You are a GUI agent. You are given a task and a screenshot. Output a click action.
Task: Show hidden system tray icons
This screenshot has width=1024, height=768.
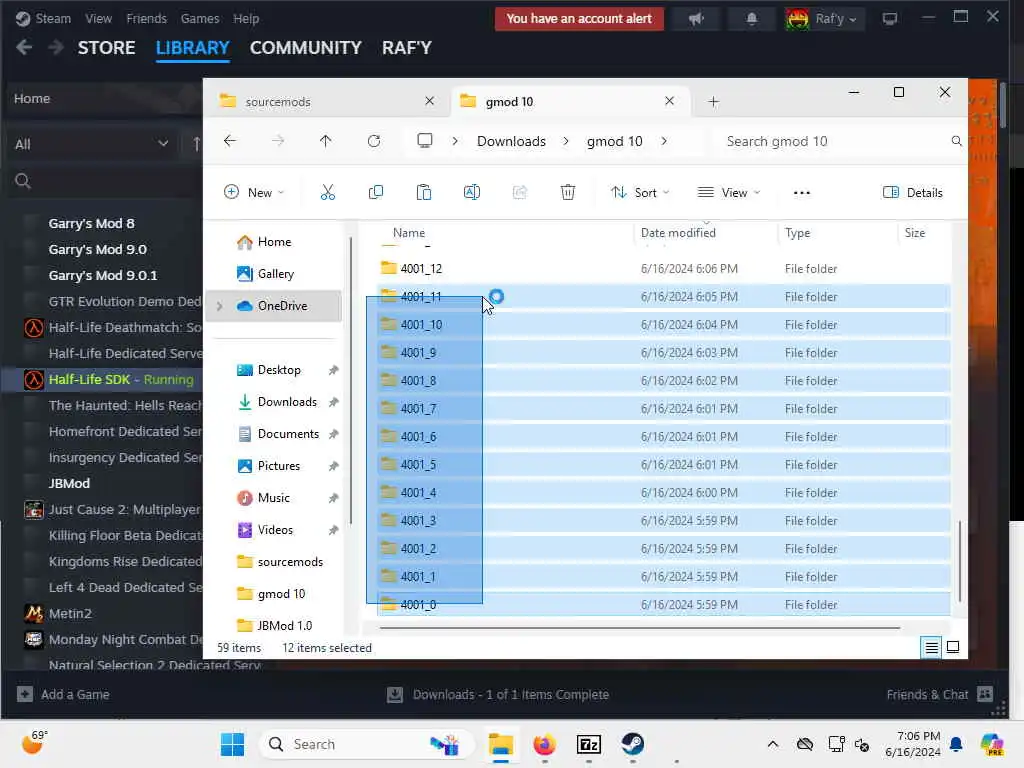773,744
